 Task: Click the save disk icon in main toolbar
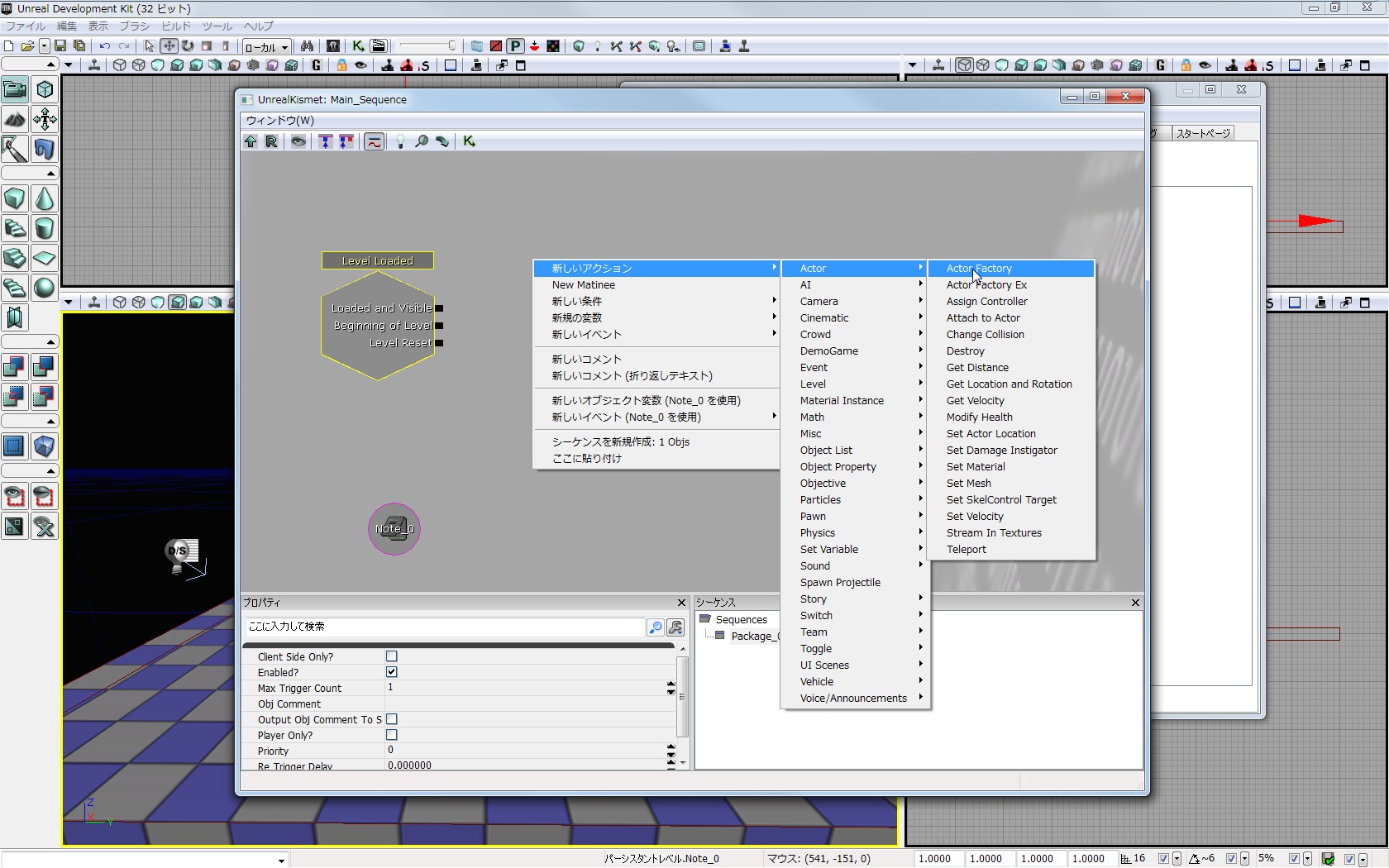click(x=60, y=46)
